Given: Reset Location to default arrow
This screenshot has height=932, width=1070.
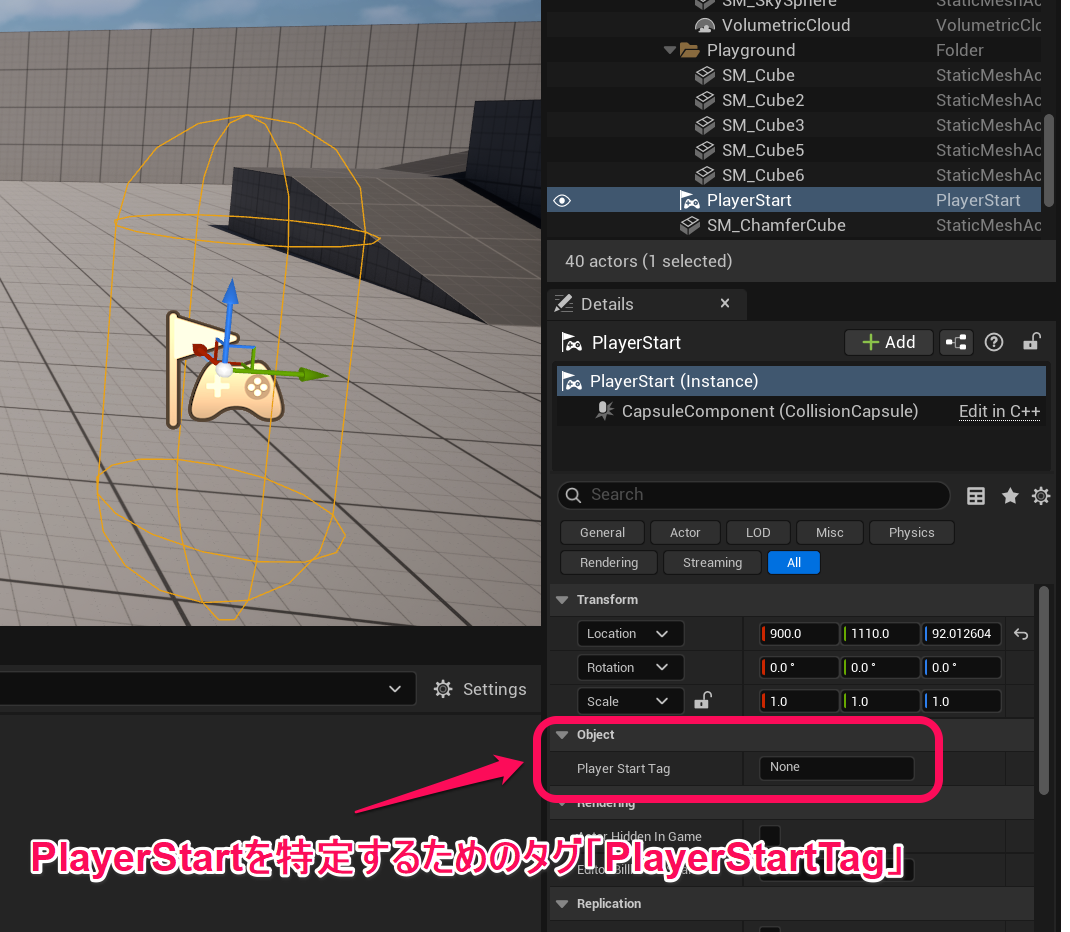Looking at the screenshot, I should tap(1021, 635).
